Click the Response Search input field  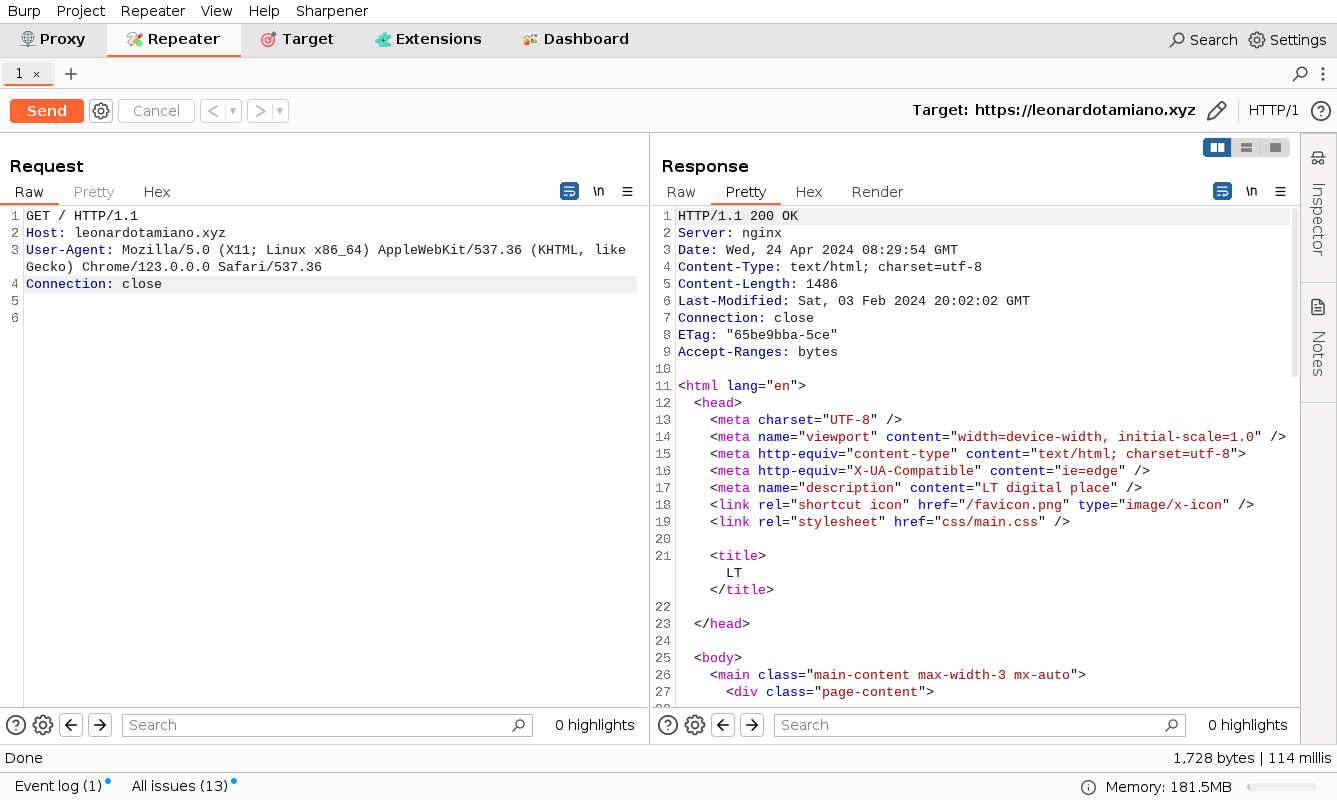[979, 725]
